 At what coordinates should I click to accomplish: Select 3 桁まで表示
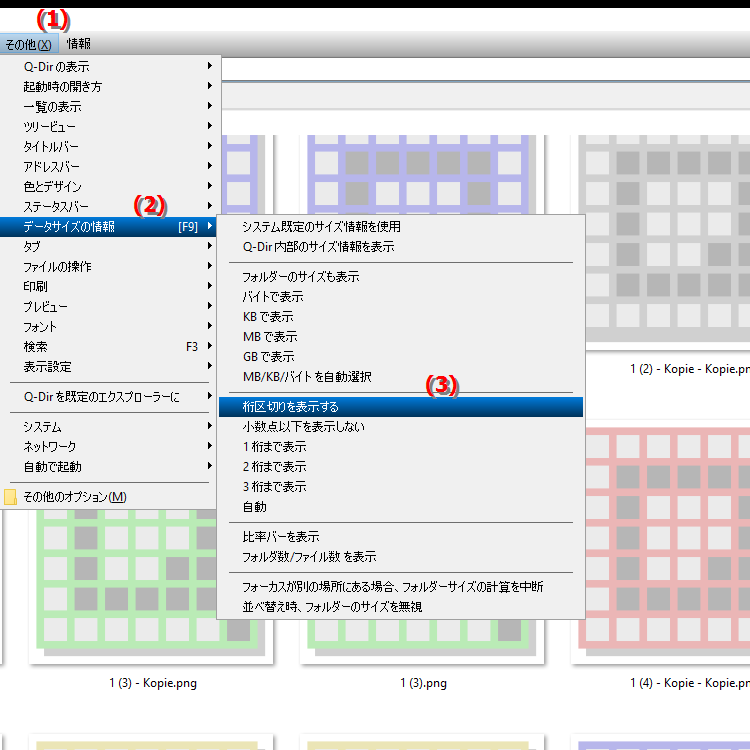pyautogui.click(x=401, y=487)
